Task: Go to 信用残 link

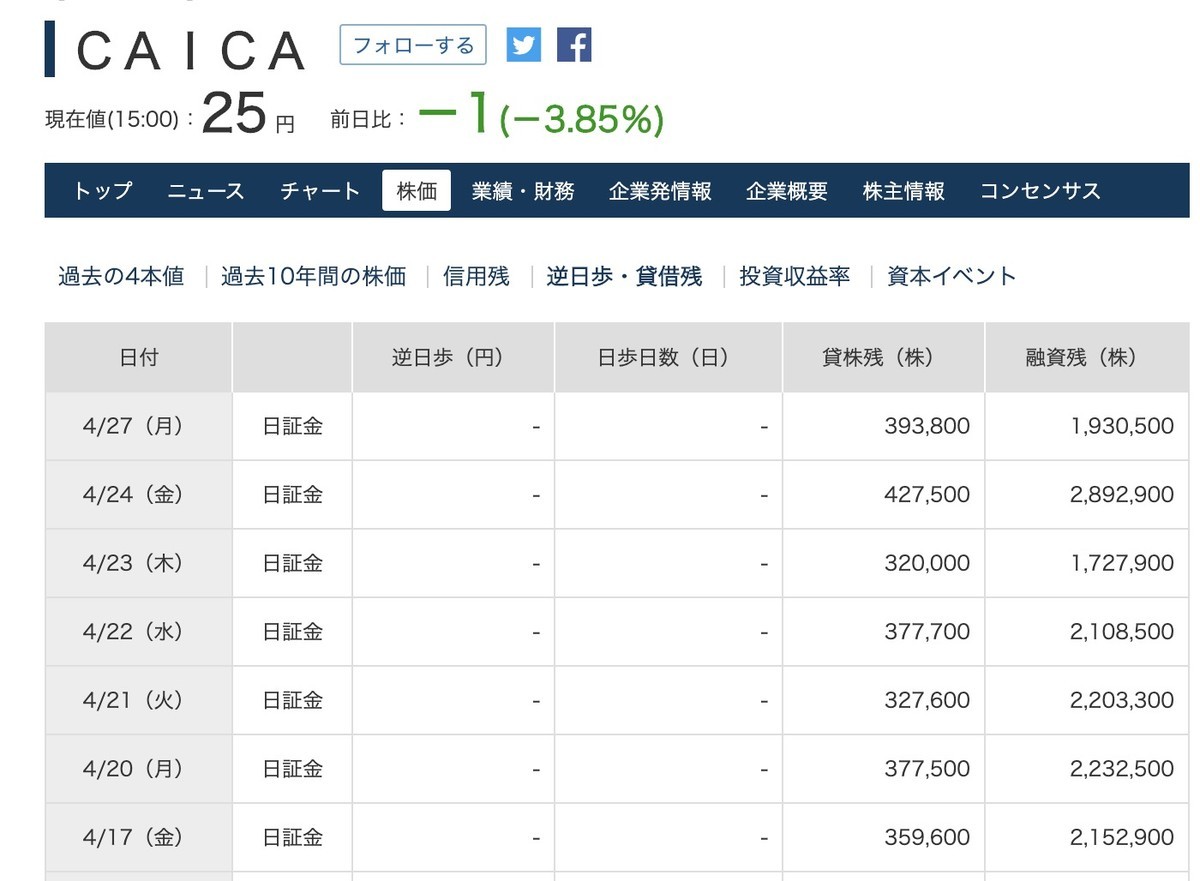Action: coord(476,276)
